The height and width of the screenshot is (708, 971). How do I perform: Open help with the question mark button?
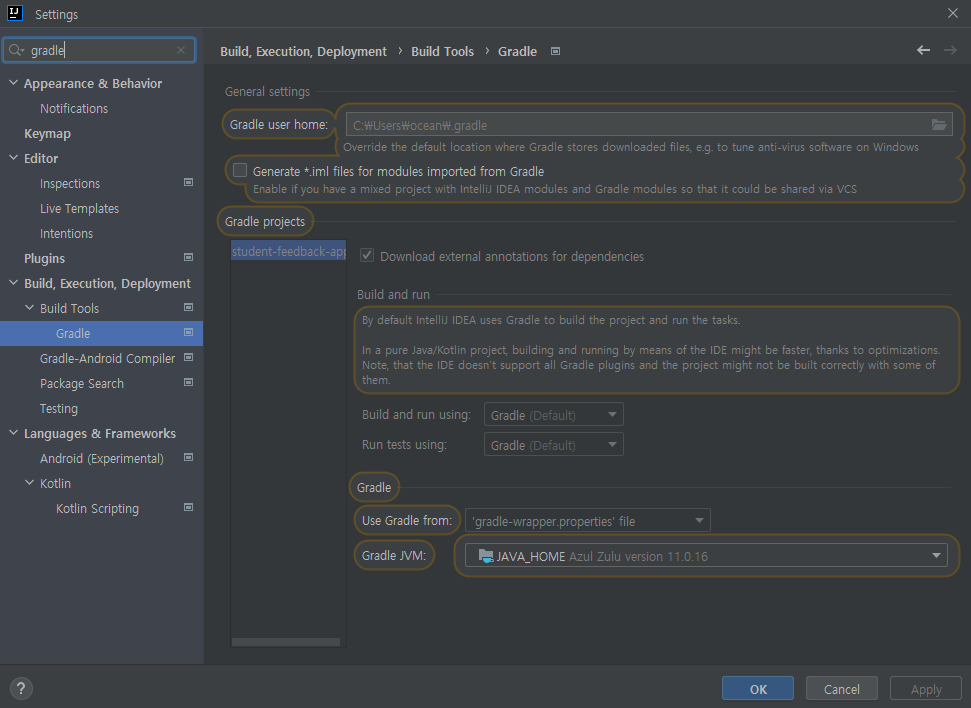tap(21, 688)
